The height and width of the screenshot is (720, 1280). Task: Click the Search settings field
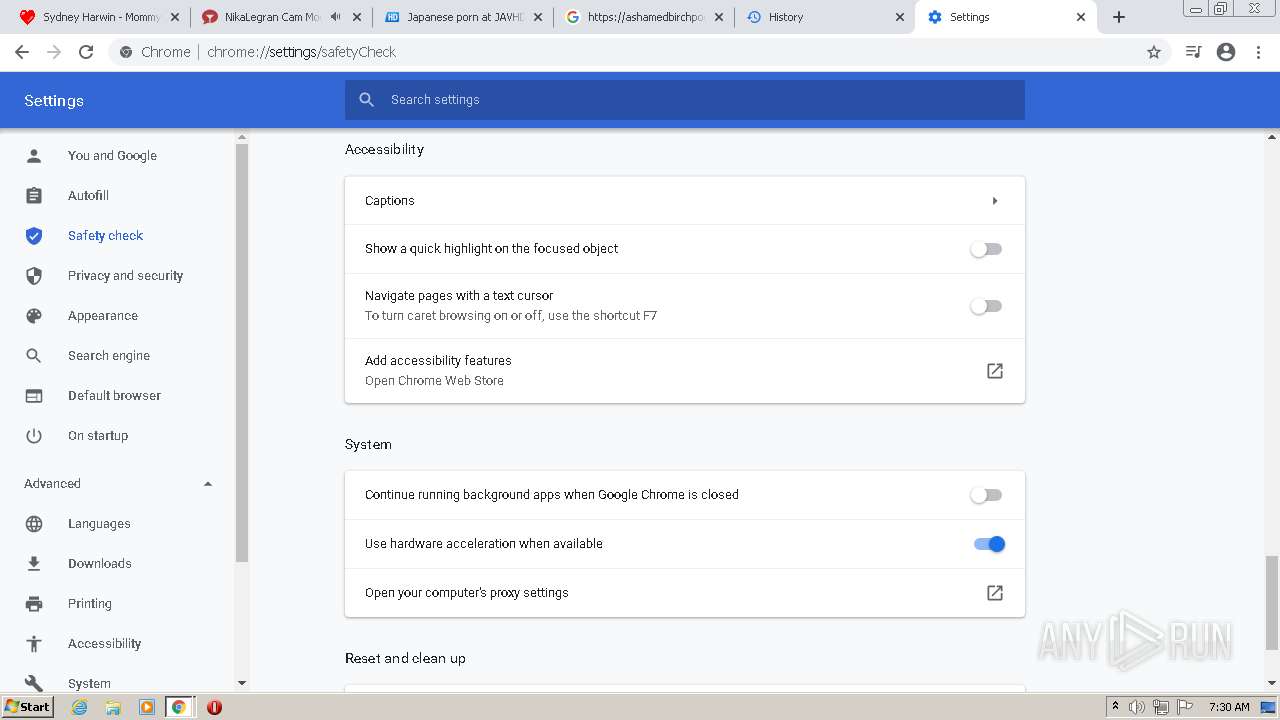pos(700,100)
